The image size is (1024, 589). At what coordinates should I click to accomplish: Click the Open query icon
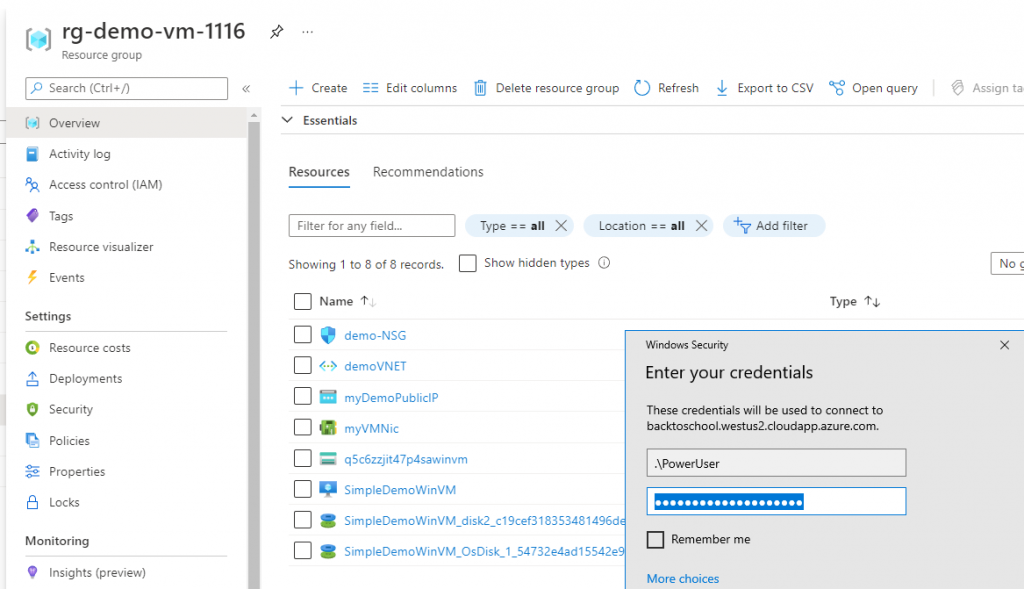tap(837, 88)
